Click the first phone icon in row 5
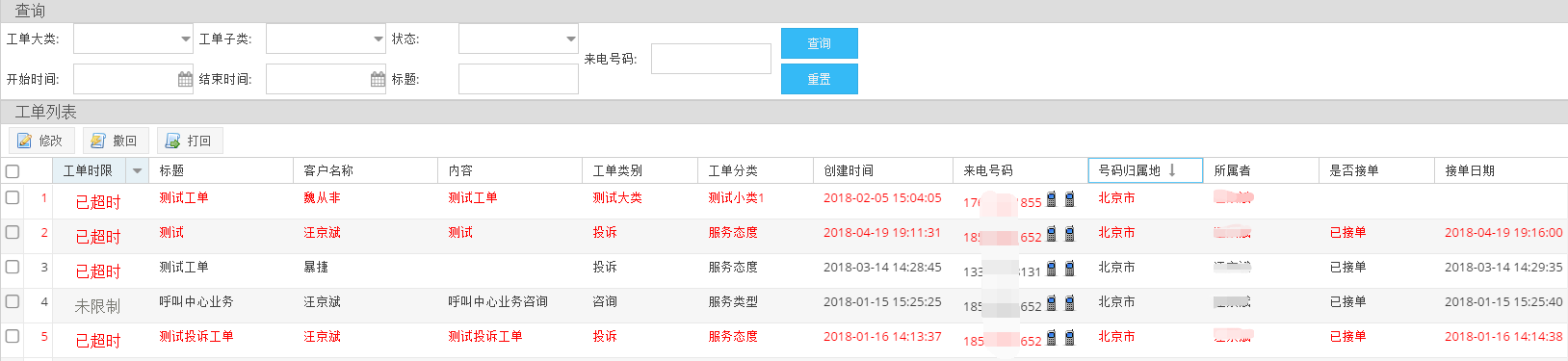Screen dimensions: 1568x361 pyautogui.click(x=1052, y=338)
